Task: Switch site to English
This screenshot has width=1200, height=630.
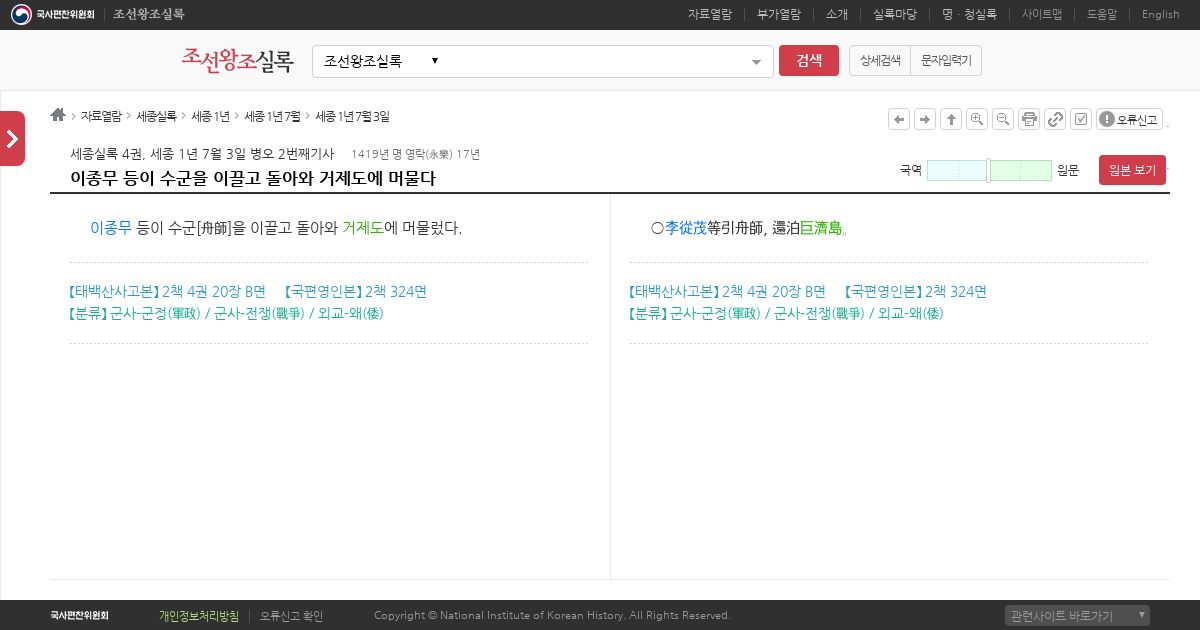Action: (1161, 14)
